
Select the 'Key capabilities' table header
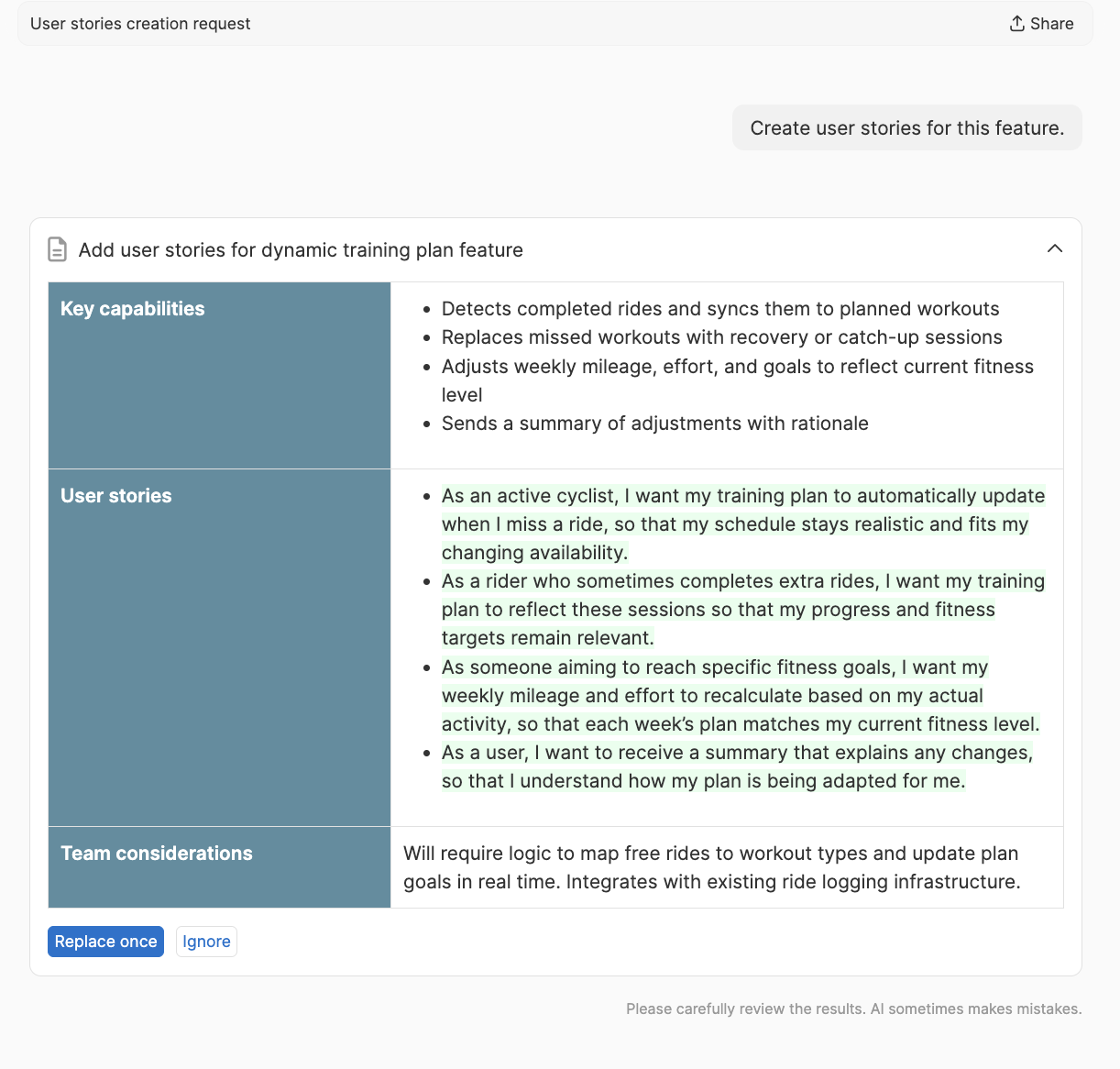[132, 308]
